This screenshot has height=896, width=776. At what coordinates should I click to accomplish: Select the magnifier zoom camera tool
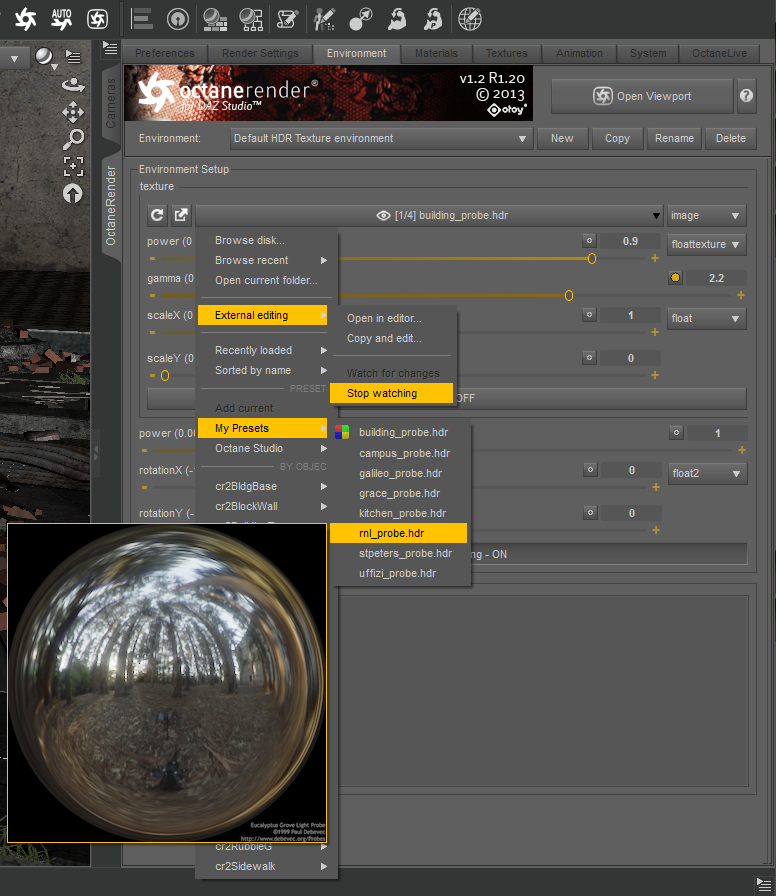73,139
